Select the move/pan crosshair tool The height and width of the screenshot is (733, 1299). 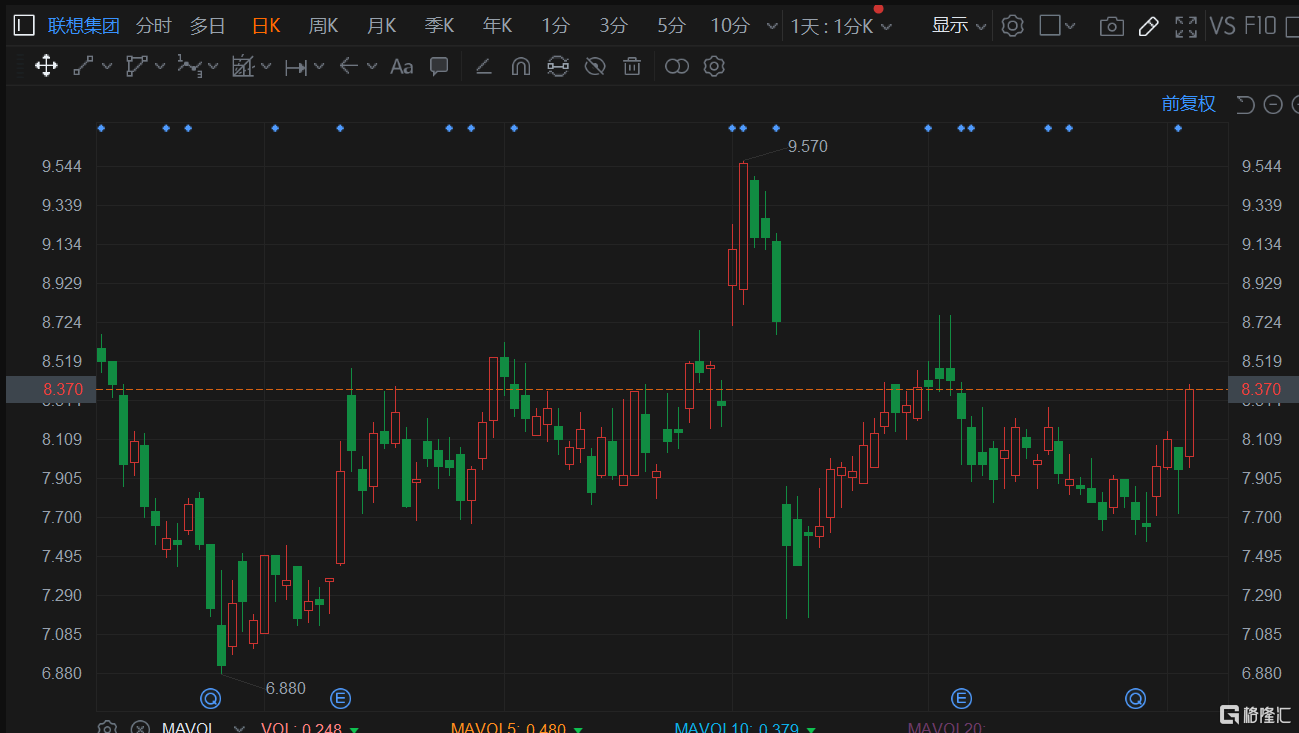click(46, 67)
